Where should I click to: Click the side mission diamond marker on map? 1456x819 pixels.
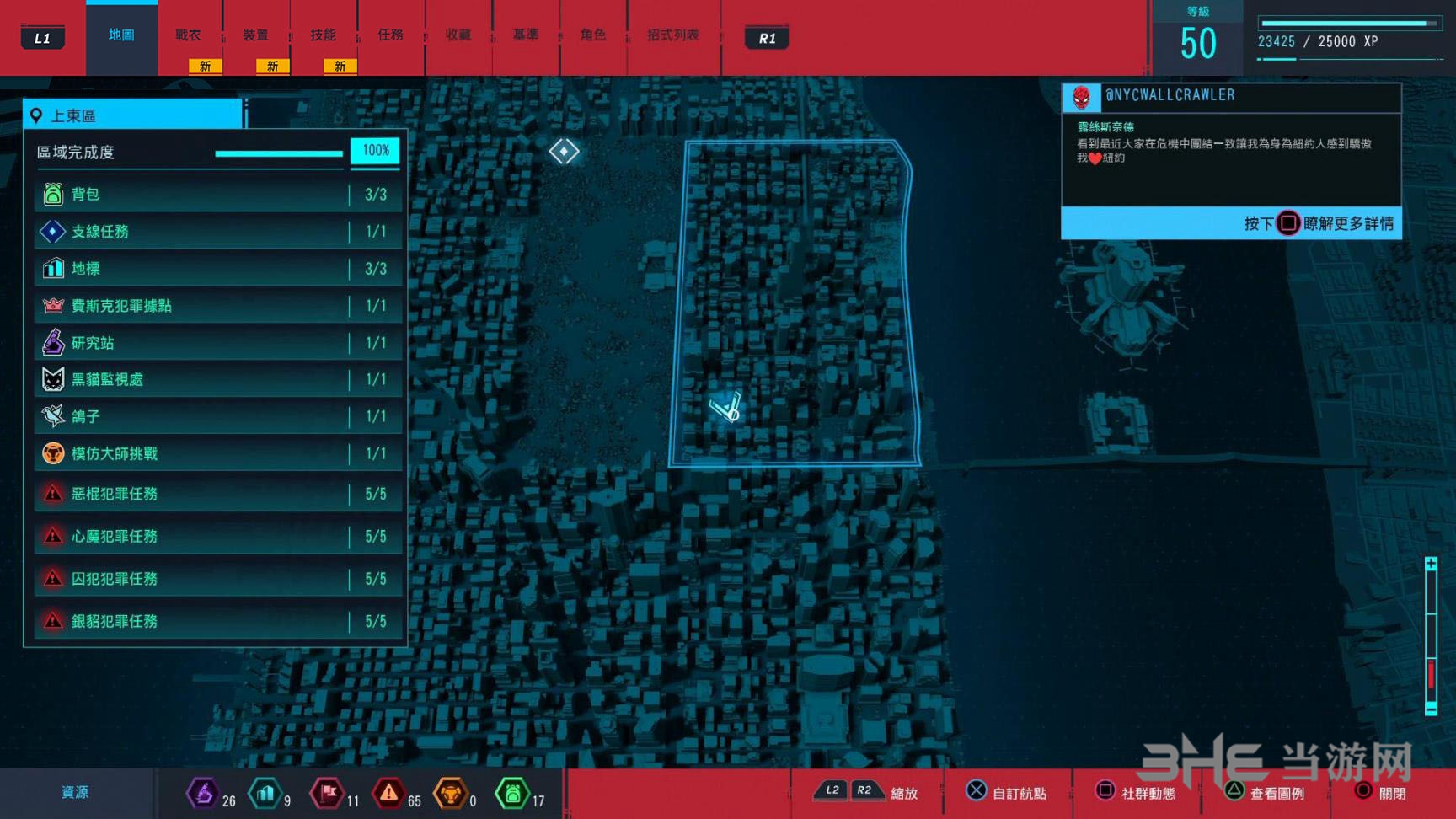564,152
